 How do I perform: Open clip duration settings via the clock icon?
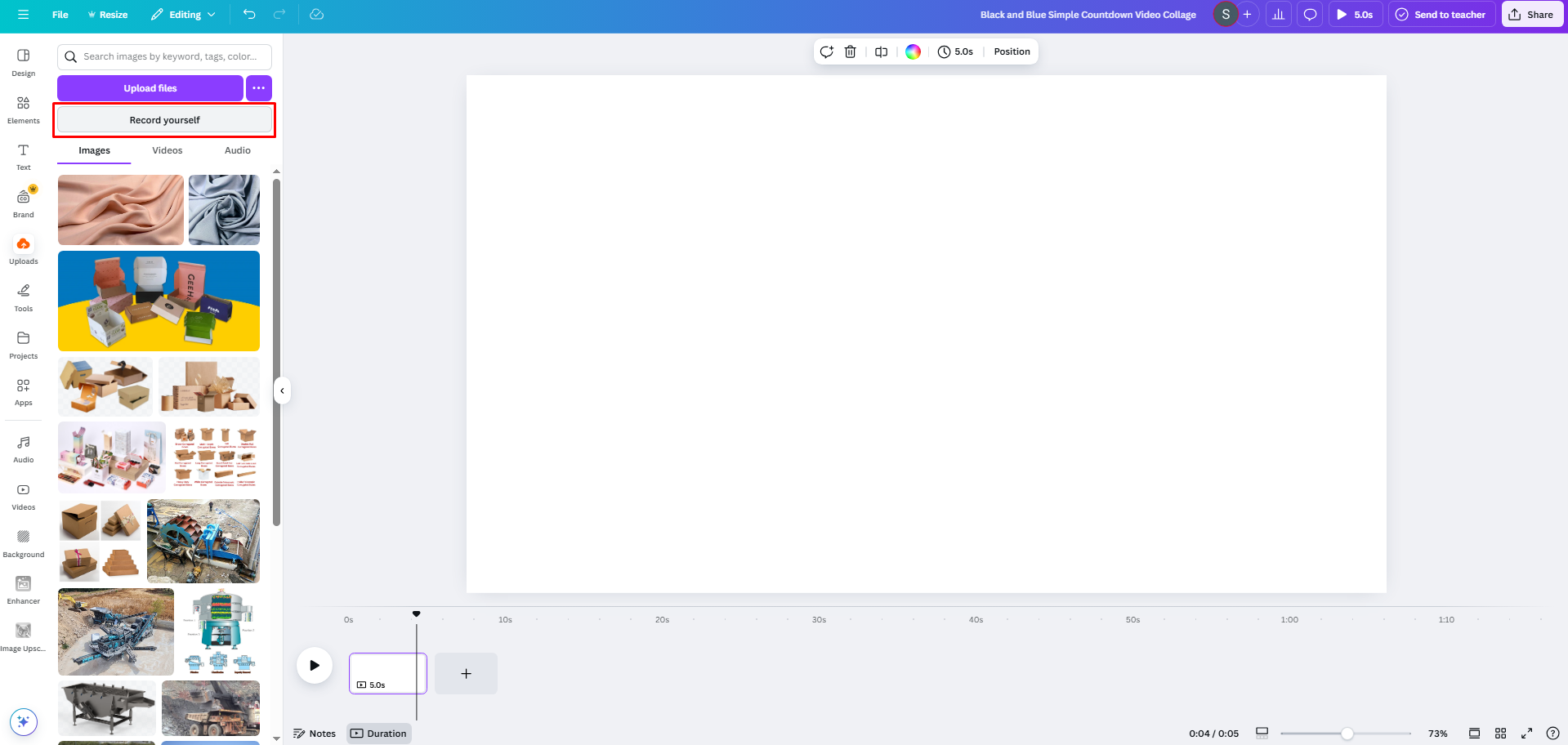click(954, 51)
